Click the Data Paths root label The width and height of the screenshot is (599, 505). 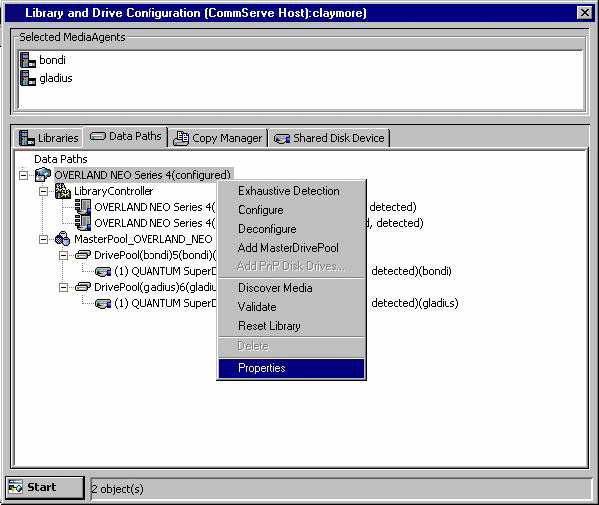[x=61, y=159]
